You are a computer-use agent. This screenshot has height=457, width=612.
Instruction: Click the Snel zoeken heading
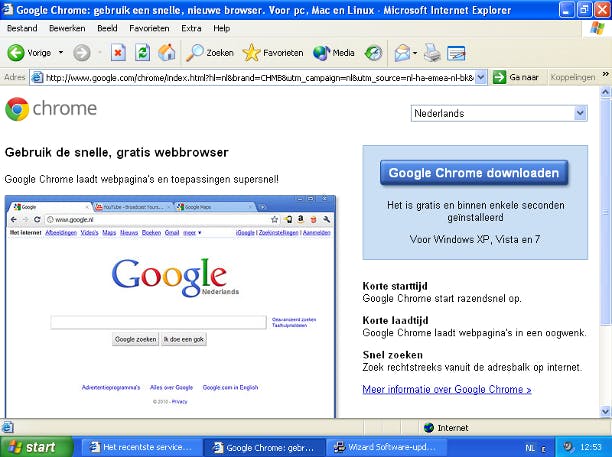coord(393,355)
